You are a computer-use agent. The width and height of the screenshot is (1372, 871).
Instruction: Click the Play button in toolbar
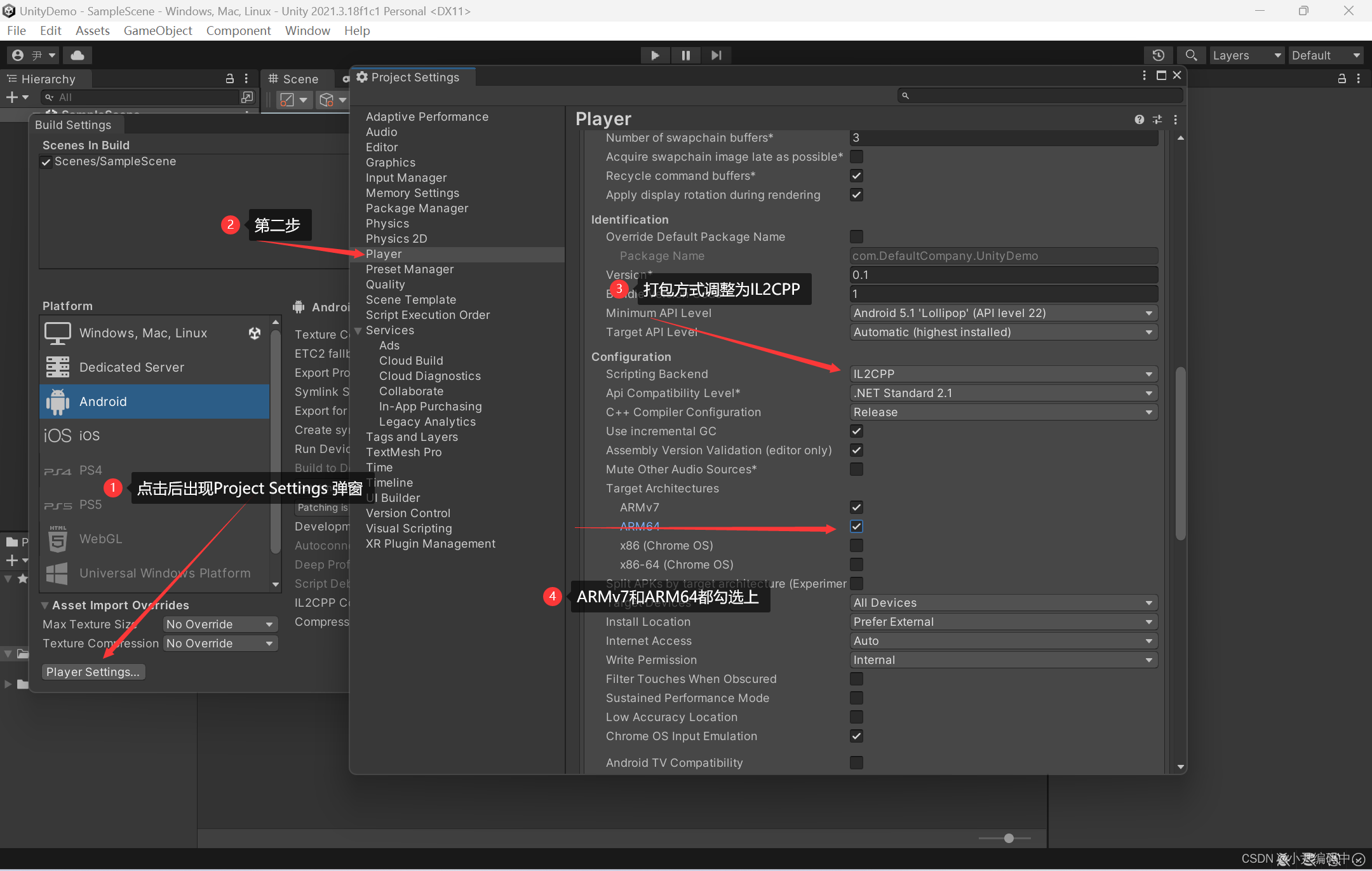point(655,55)
